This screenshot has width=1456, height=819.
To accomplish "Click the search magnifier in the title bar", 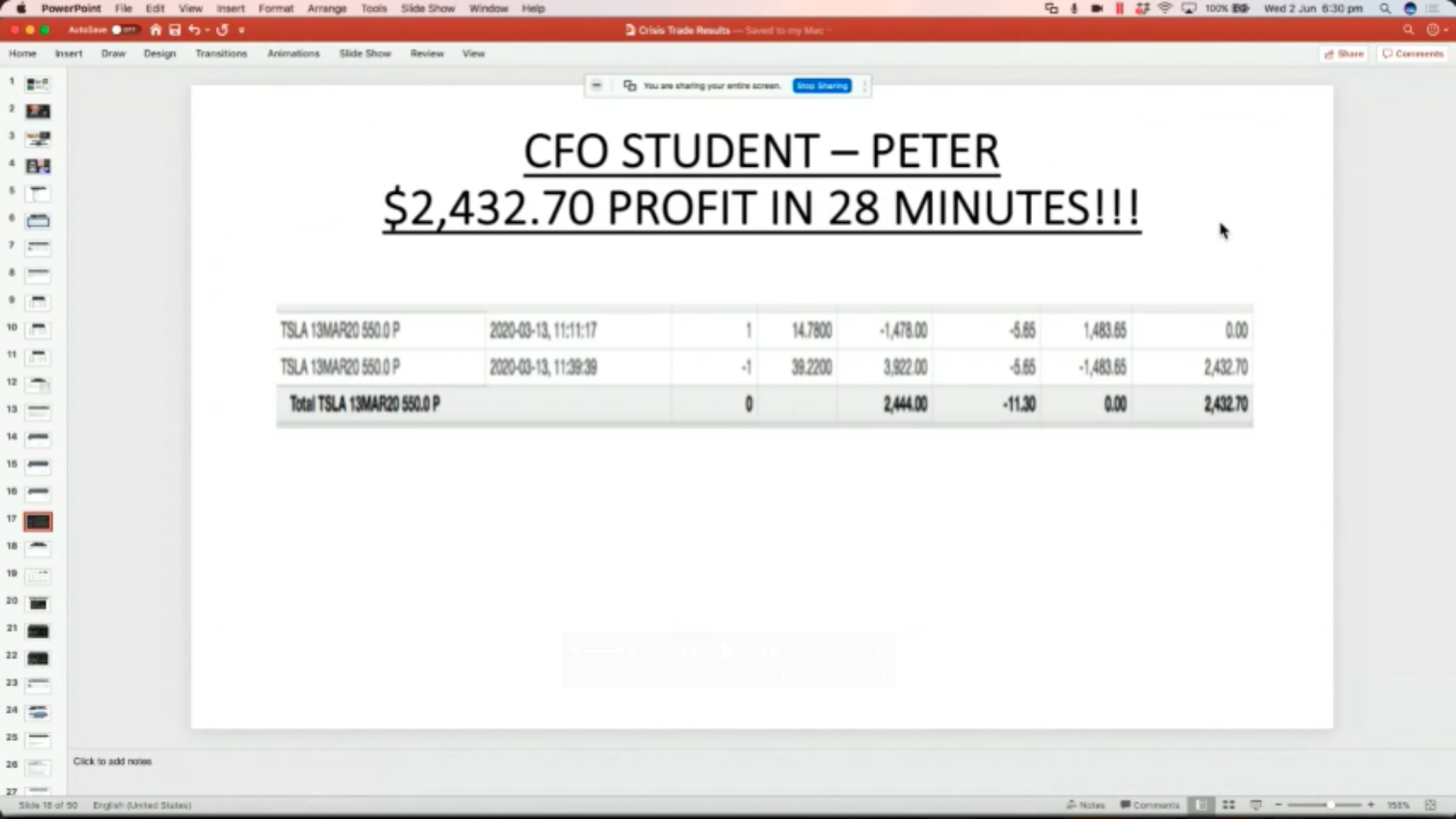I will click(x=1408, y=30).
